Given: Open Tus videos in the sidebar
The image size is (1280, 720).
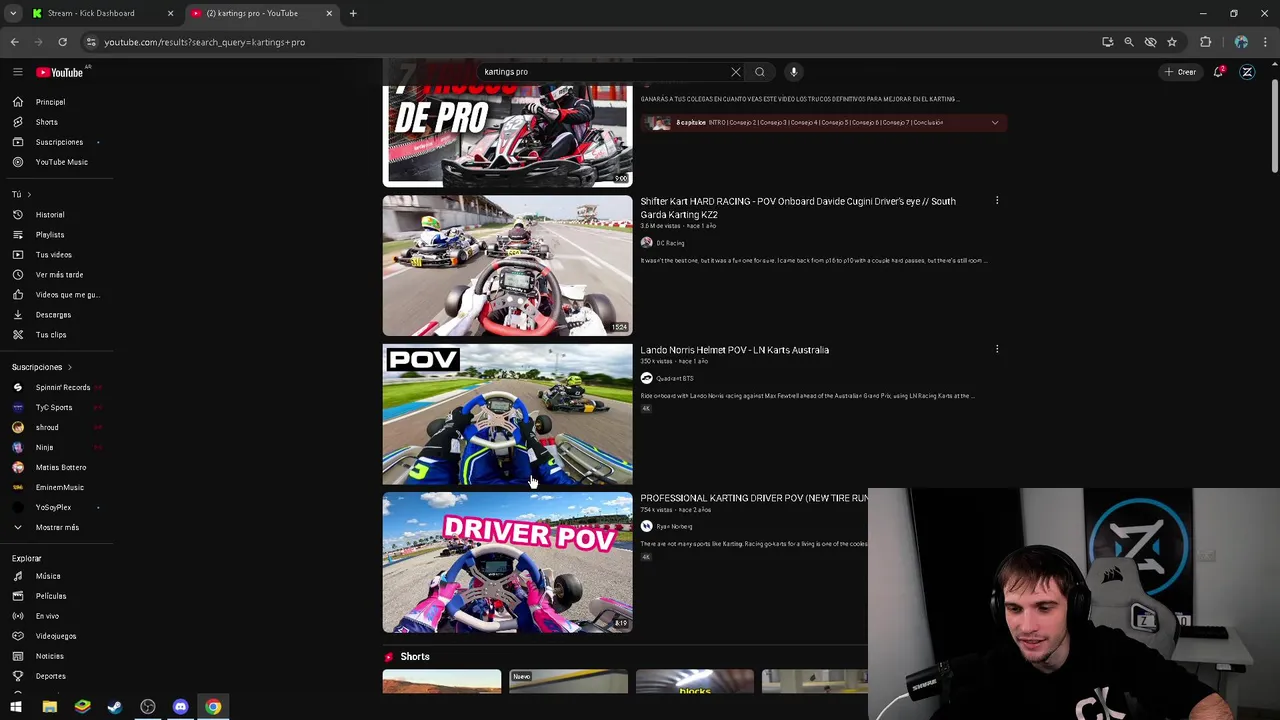Looking at the screenshot, I should [x=53, y=255].
